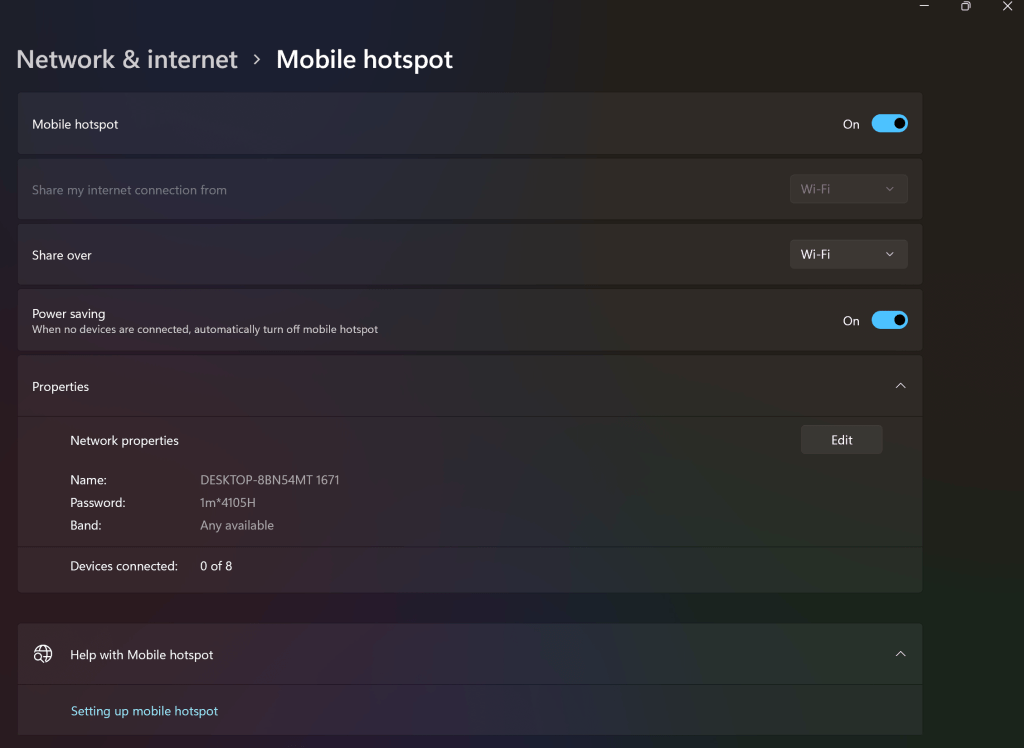Click the hotspot name DESKTOP-8BN54MT 1671
This screenshot has width=1024, height=748.
[x=270, y=480]
